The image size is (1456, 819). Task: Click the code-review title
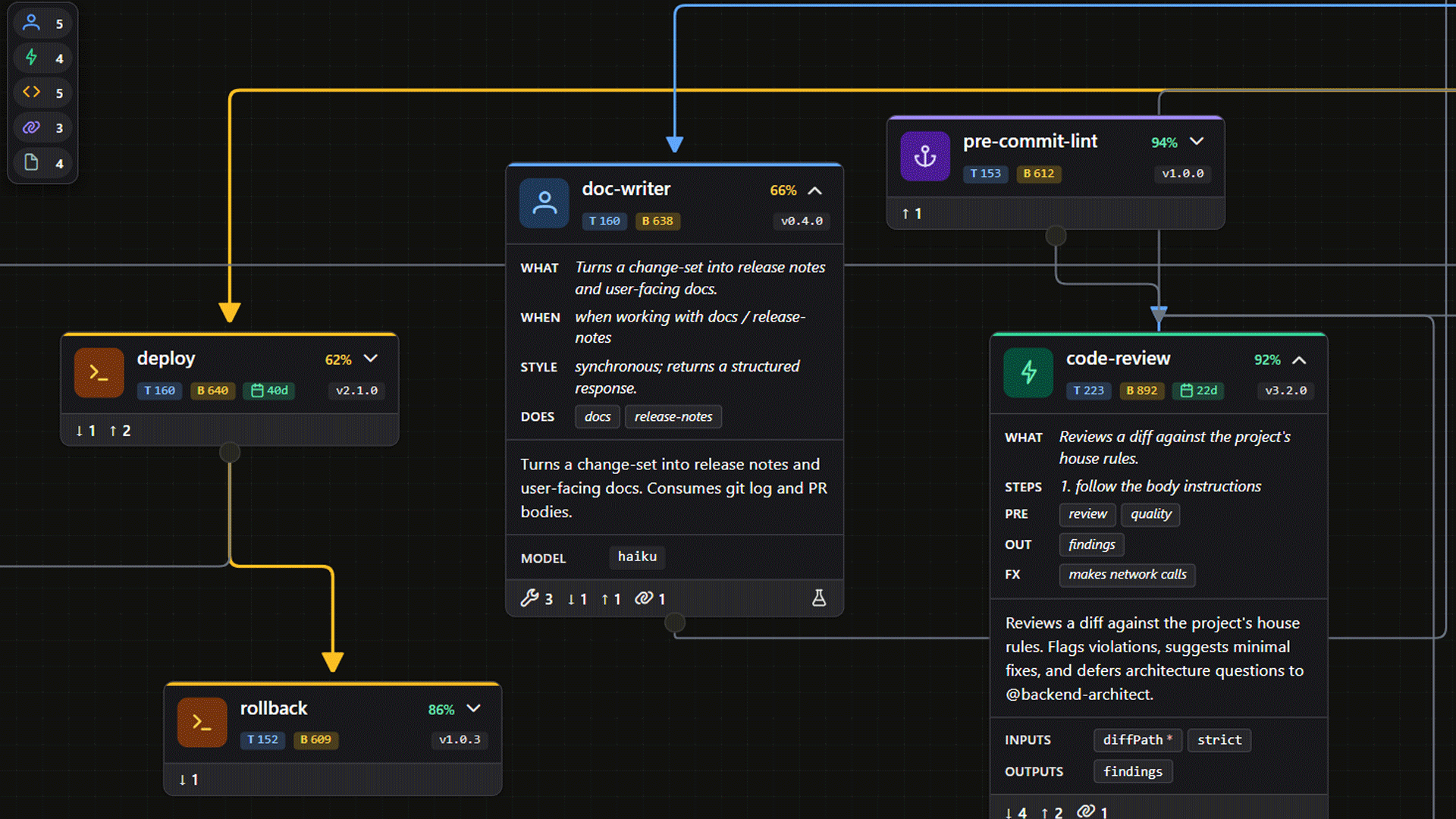(x=1118, y=358)
